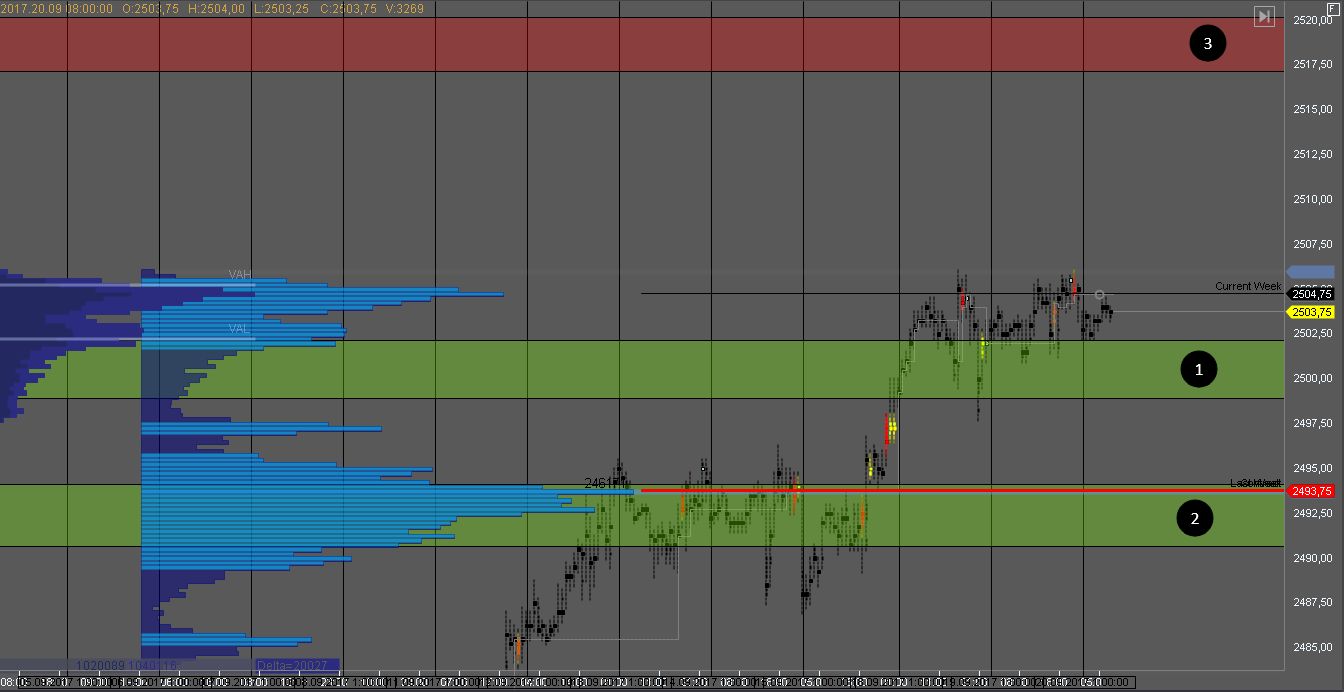Select the red 2493,75 price tag
Image resolution: width=1344 pixels, height=692 pixels.
click(x=1311, y=491)
